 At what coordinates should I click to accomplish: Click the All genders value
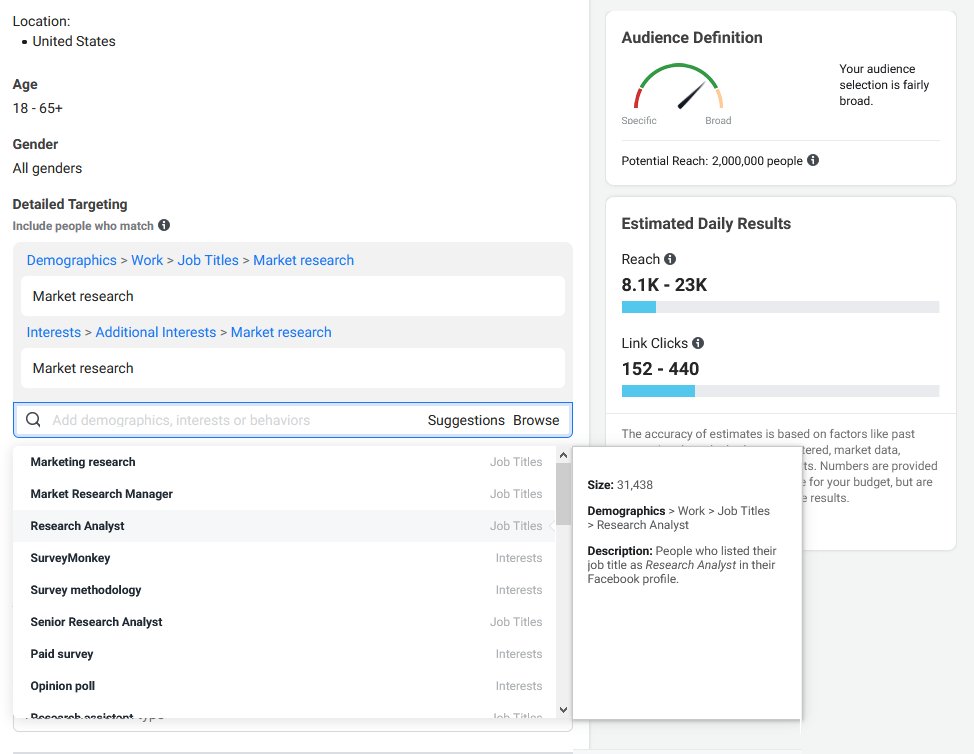click(x=47, y=168)
